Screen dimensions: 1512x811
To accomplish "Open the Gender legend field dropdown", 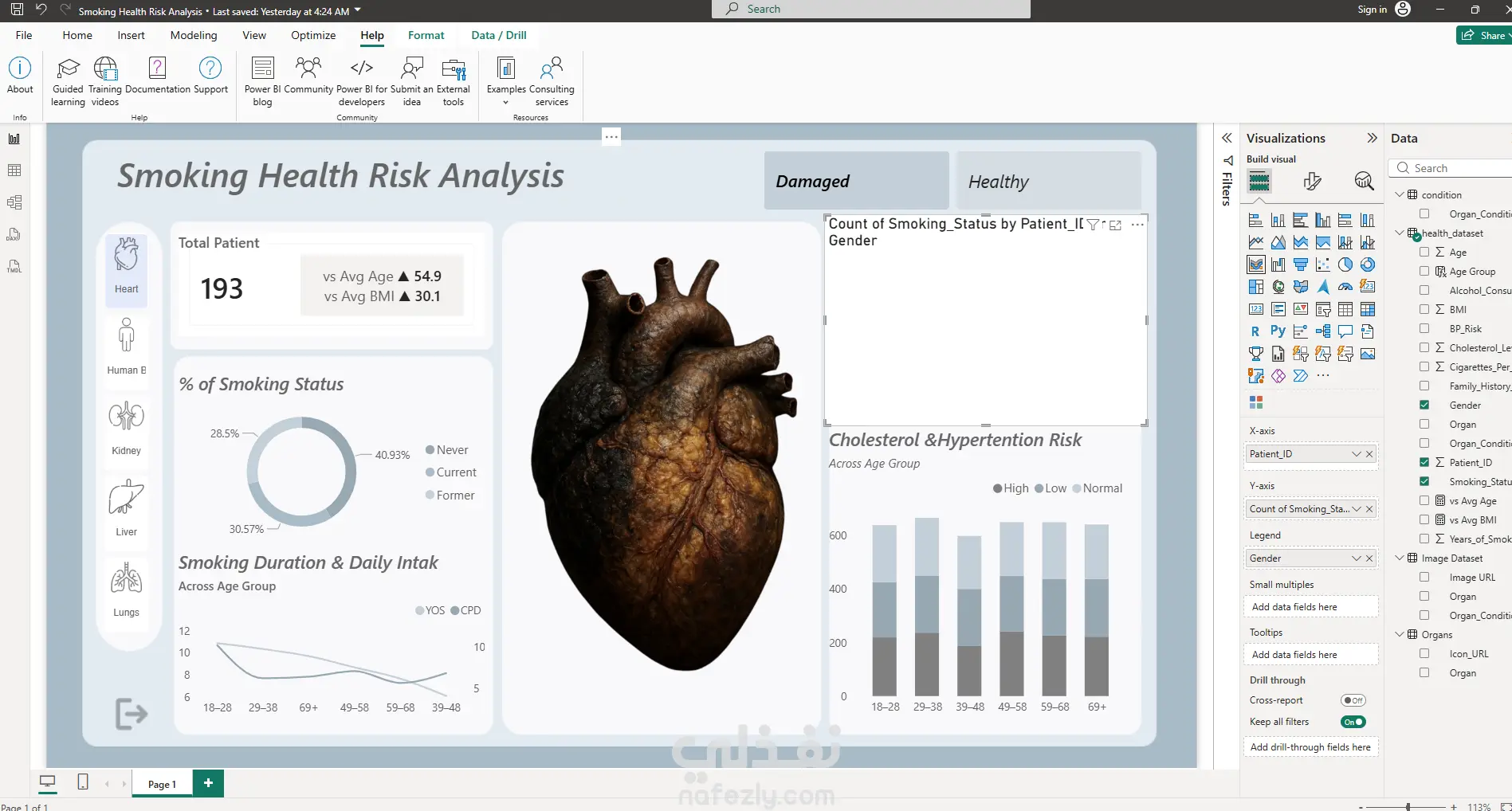I will pyautogui.click(x=1356, y=558).
